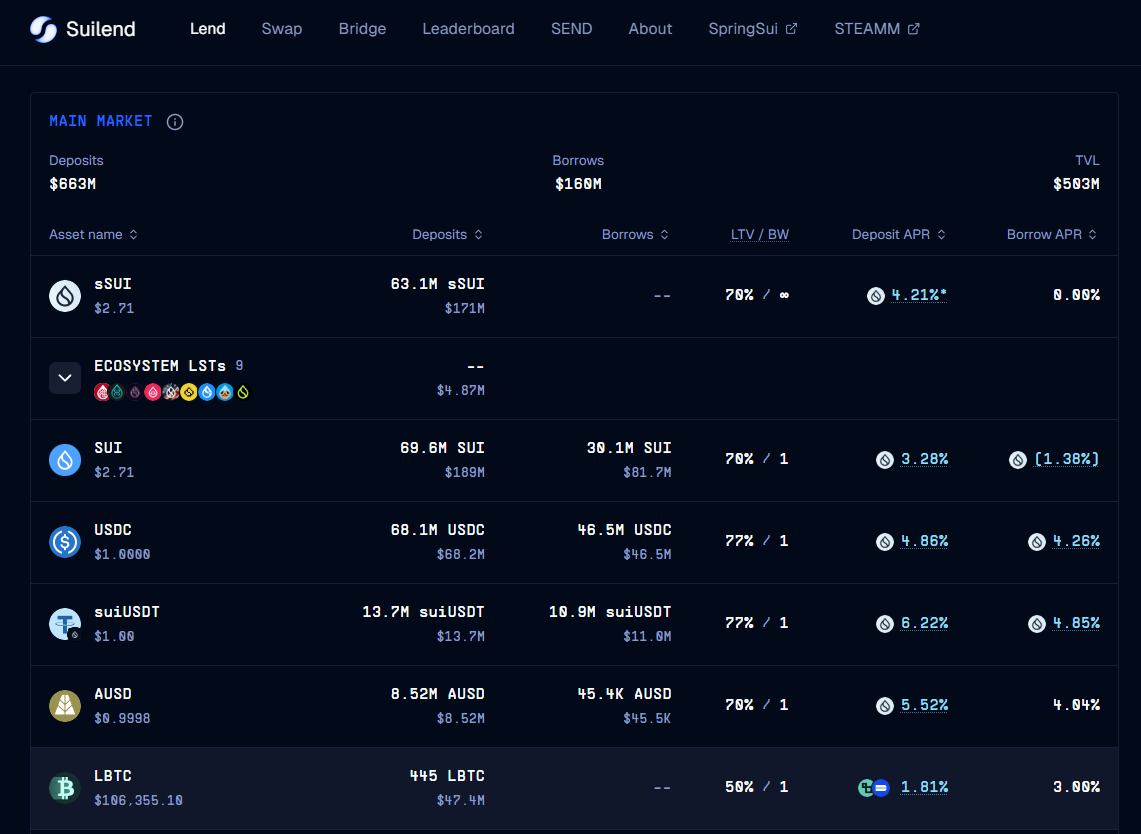Click 46.5M USDC borrows cell
The width and height of the screenshot is (1141, 834).
coord(624,530)
